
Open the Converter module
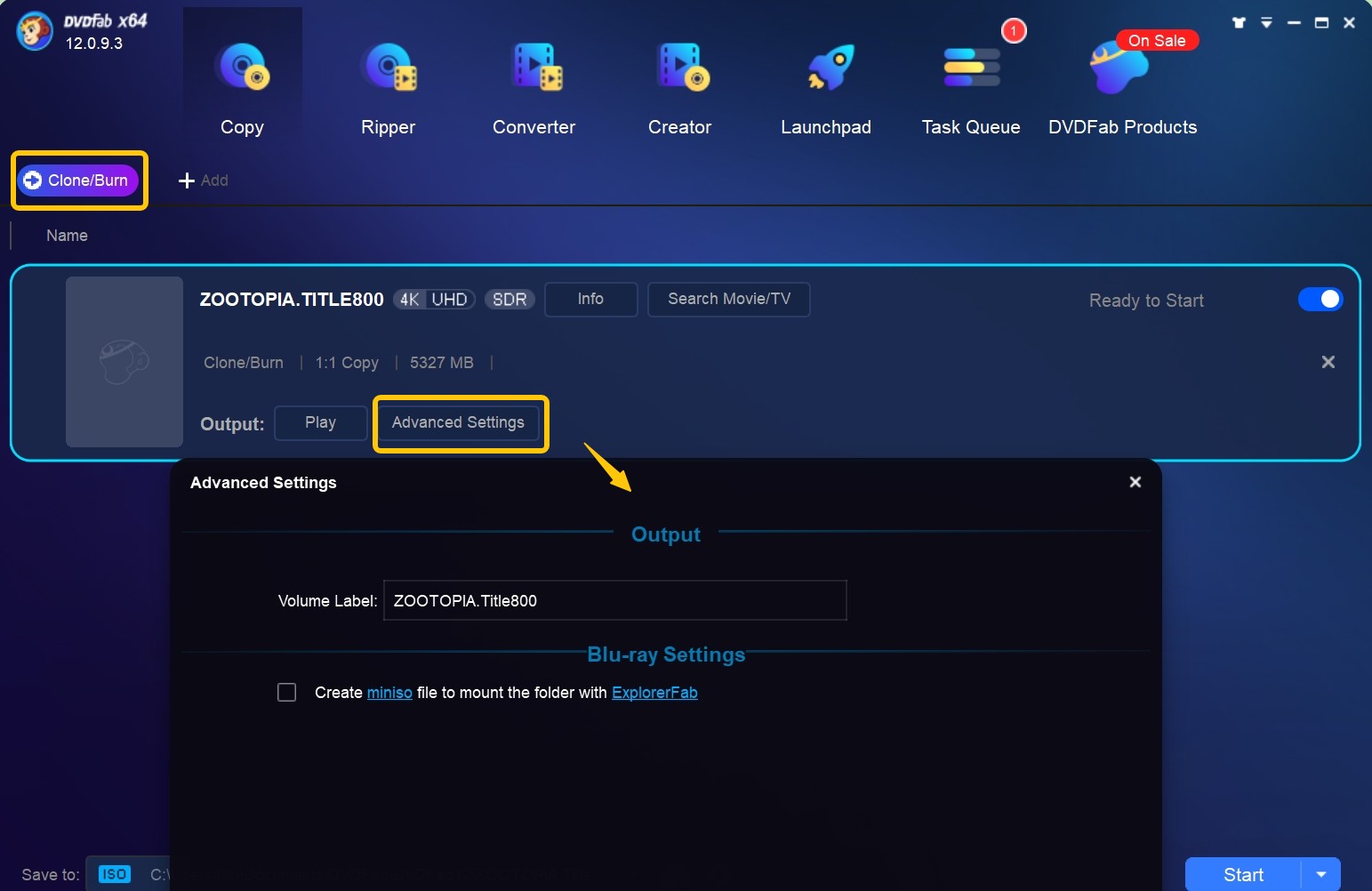[534, 89]
